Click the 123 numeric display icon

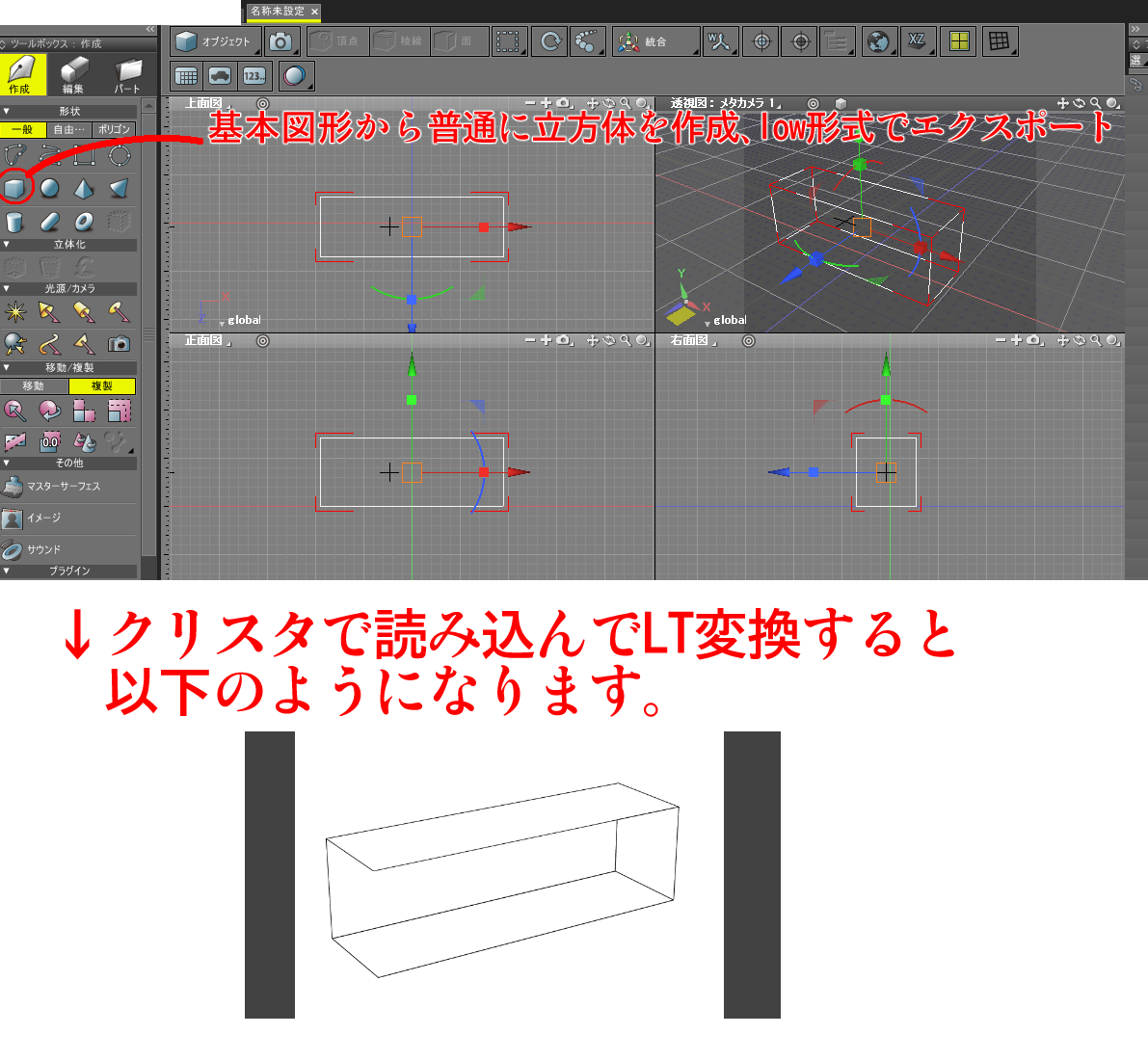(x=254, y=76)
